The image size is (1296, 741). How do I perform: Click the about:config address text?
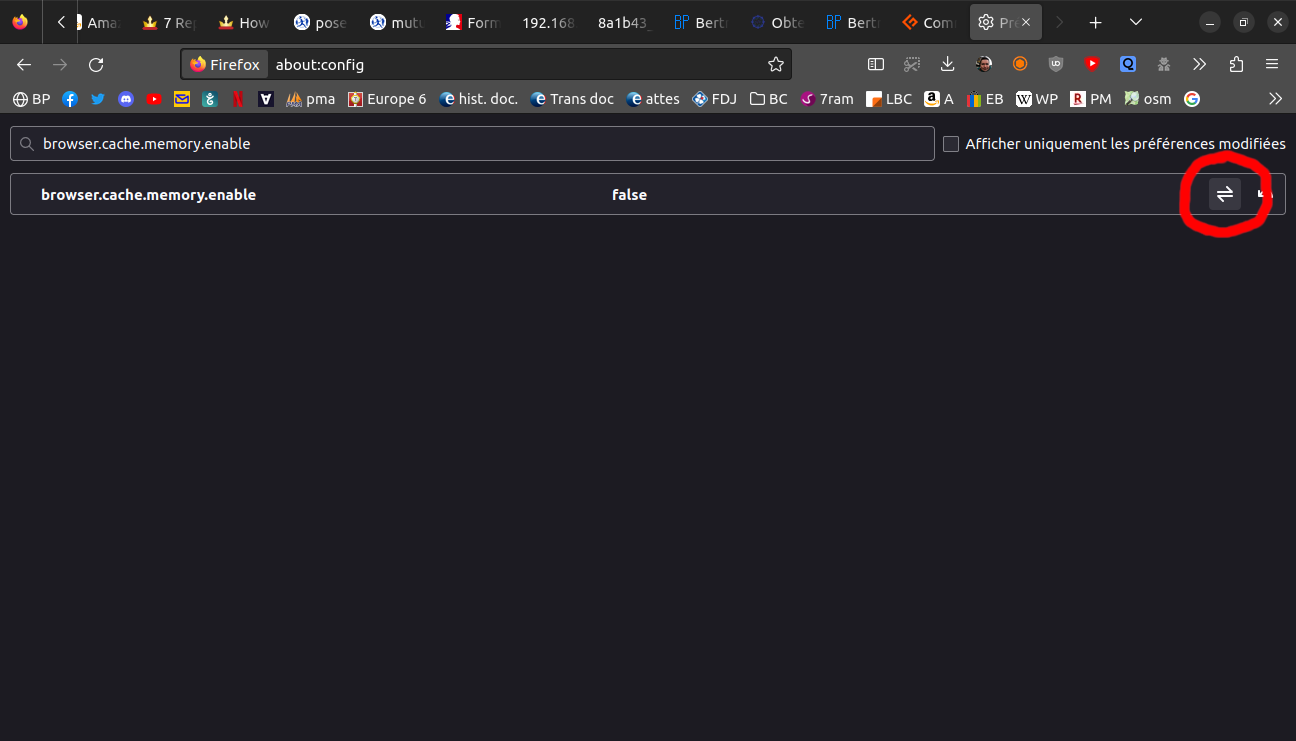320,65
